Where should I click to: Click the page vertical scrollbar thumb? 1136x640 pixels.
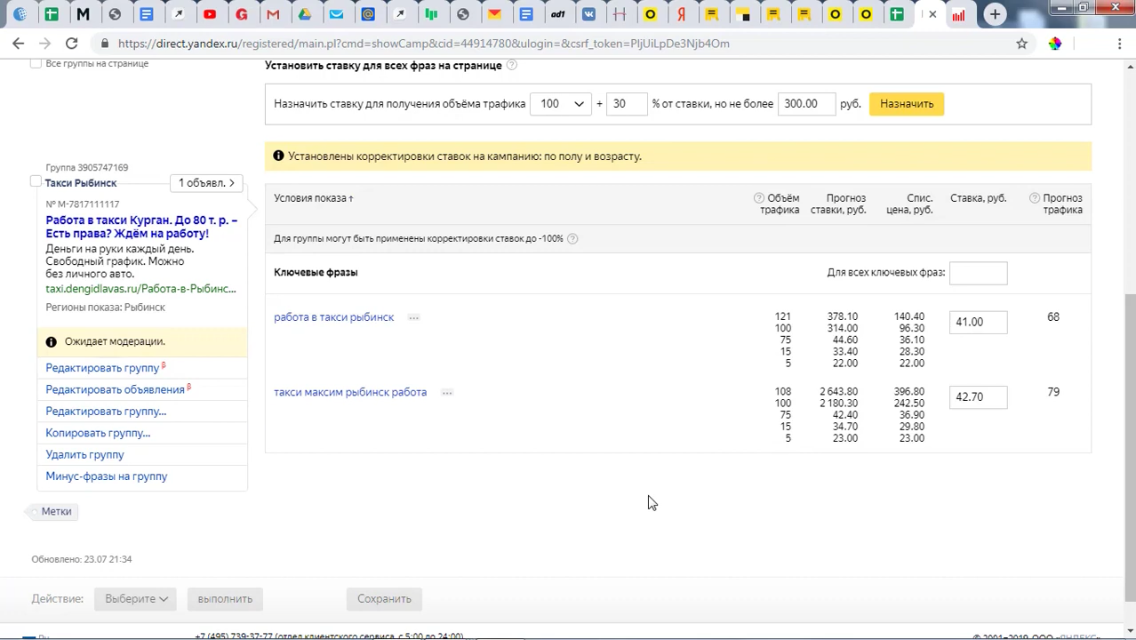click(x=1129, y=446)
